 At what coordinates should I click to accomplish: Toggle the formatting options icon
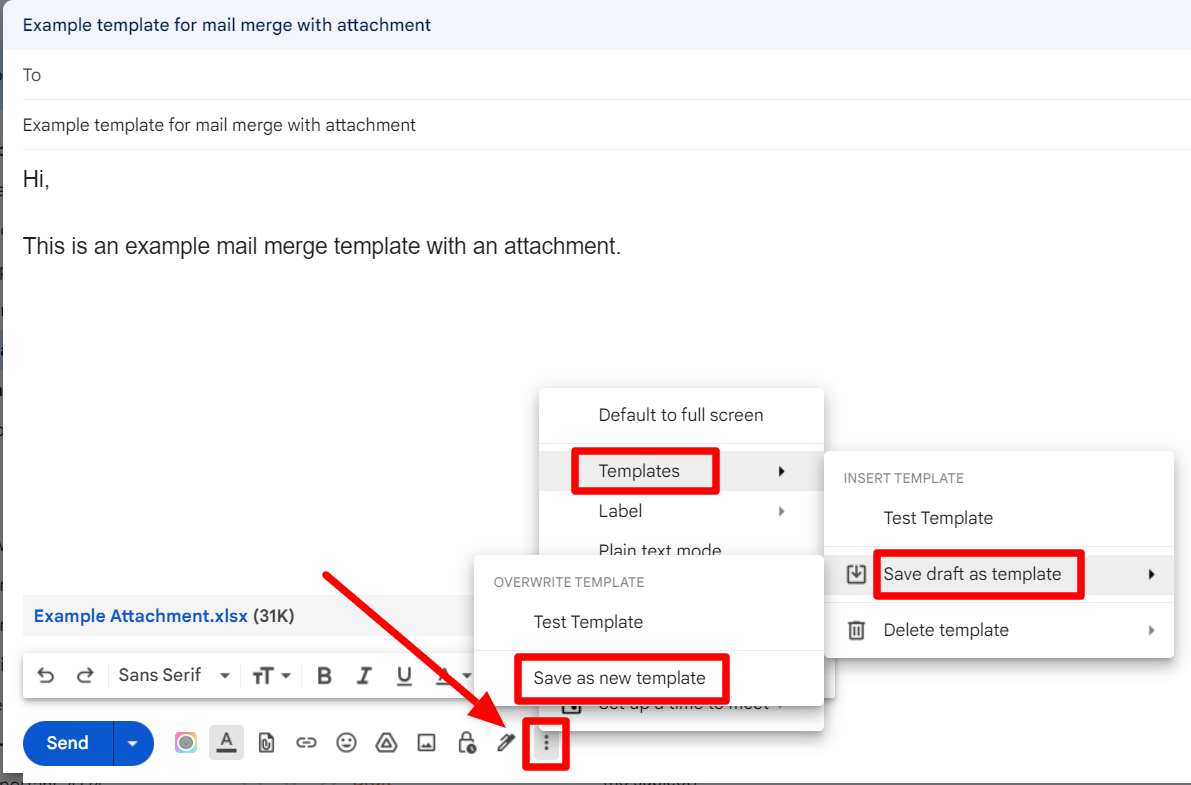click(x=226, y=742)
